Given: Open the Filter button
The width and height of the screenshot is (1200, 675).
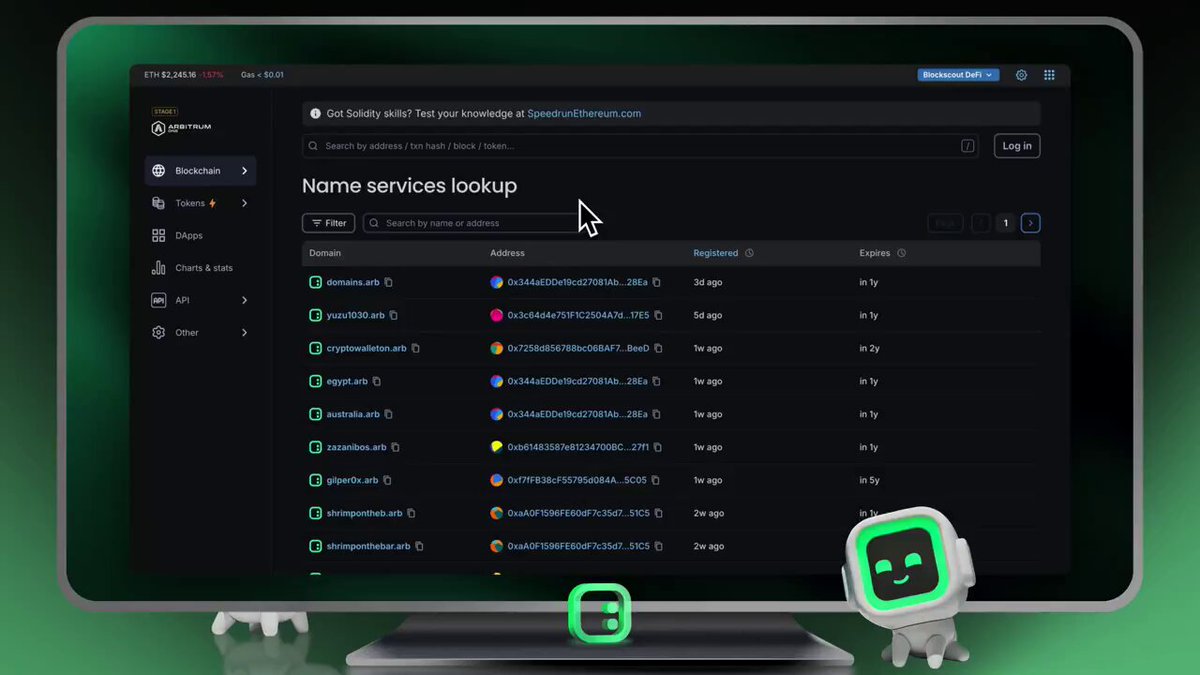Looking at the screenshot, I should pyautogui.click(x=328, y=223).
